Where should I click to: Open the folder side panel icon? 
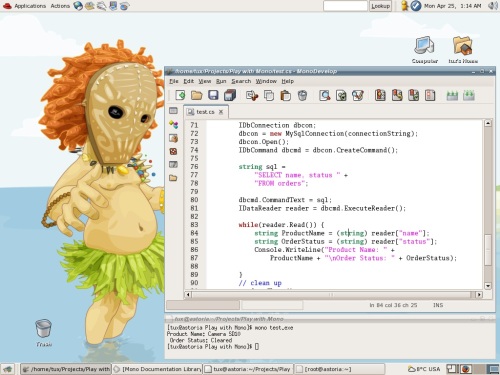(173, 178)
